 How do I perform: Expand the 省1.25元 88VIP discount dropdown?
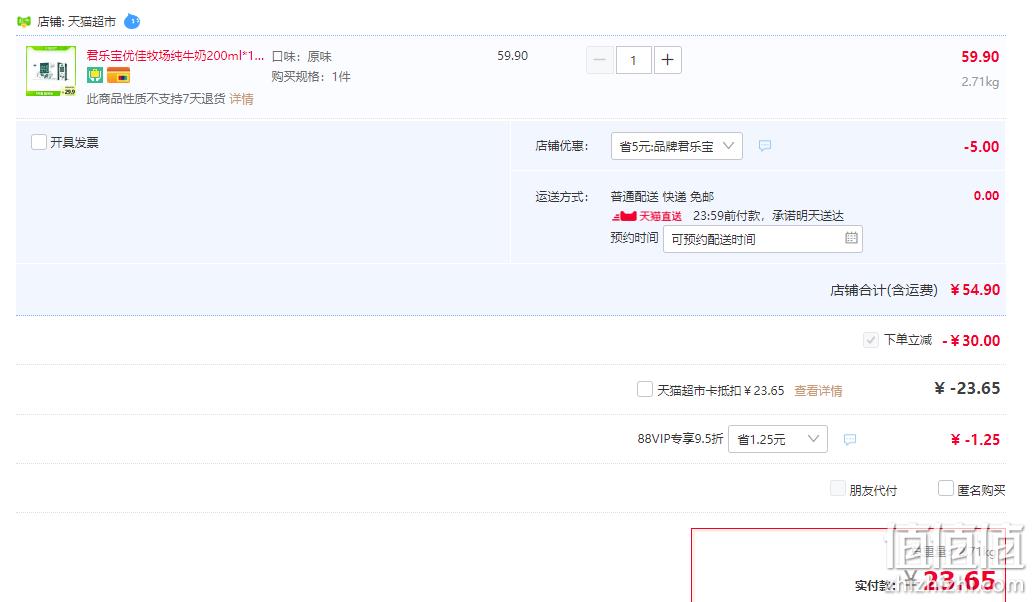(x=777, y=439)
